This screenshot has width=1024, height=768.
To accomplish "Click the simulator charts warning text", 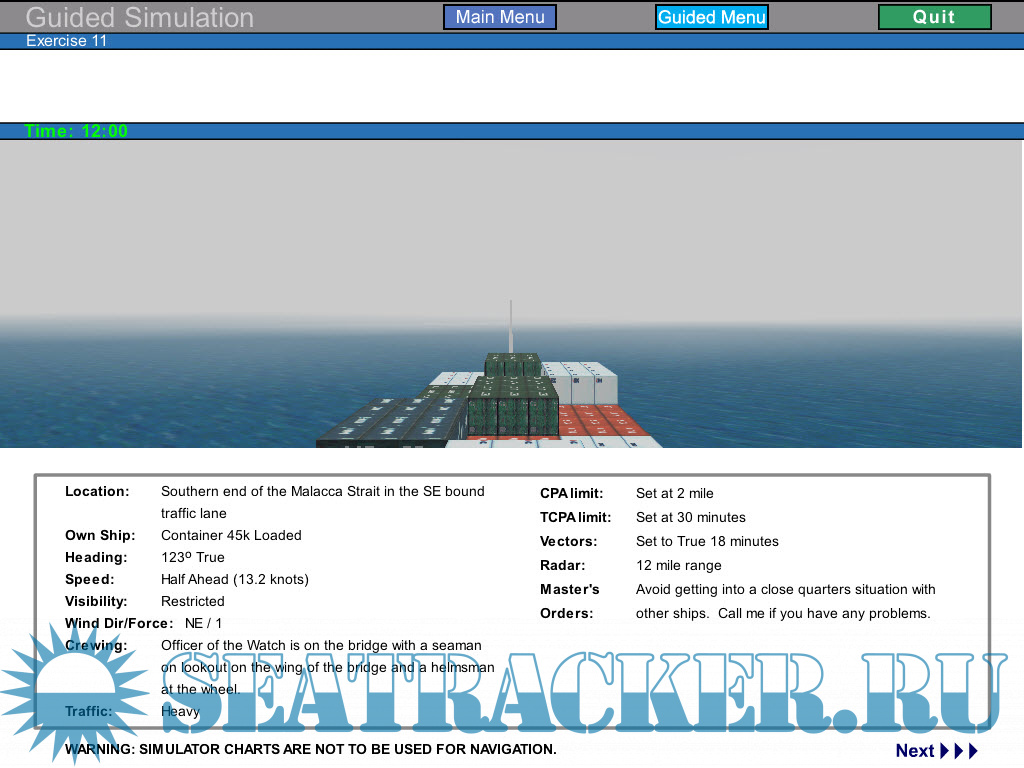I will click(x=310, y=749).
